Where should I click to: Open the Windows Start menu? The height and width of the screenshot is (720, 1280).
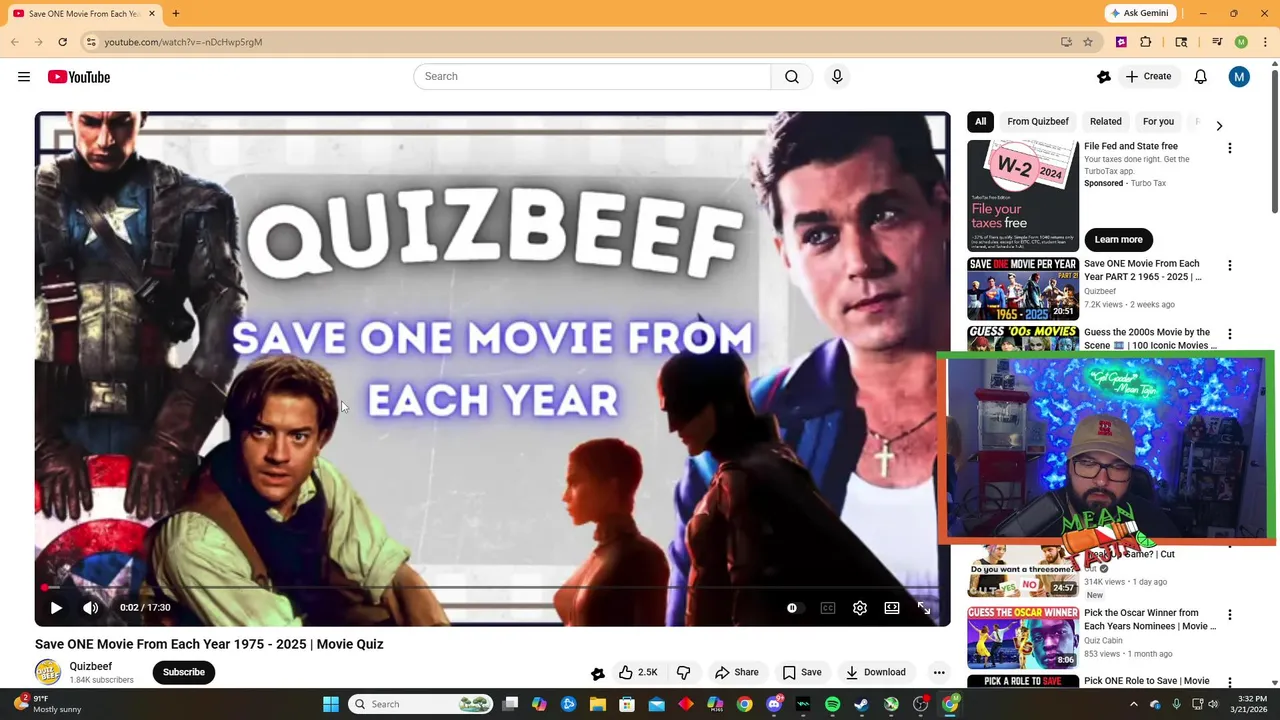(331, 704)
